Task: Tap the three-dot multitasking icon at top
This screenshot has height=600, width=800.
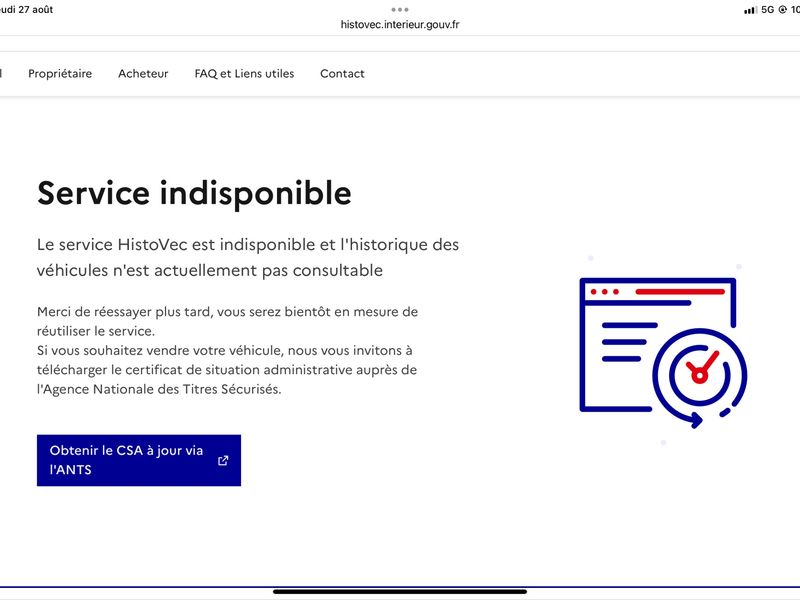Action: pos(400,9)
